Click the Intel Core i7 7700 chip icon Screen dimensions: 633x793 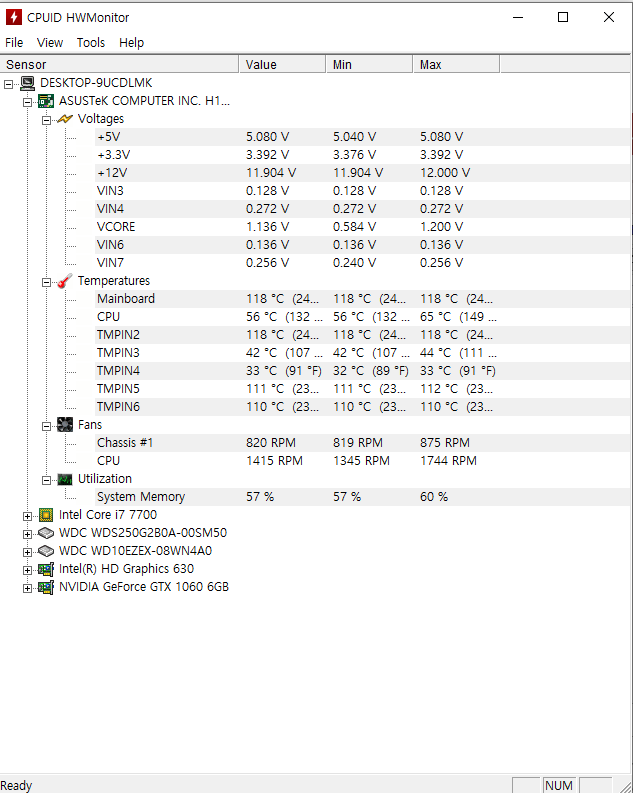[x=46, y=515]
